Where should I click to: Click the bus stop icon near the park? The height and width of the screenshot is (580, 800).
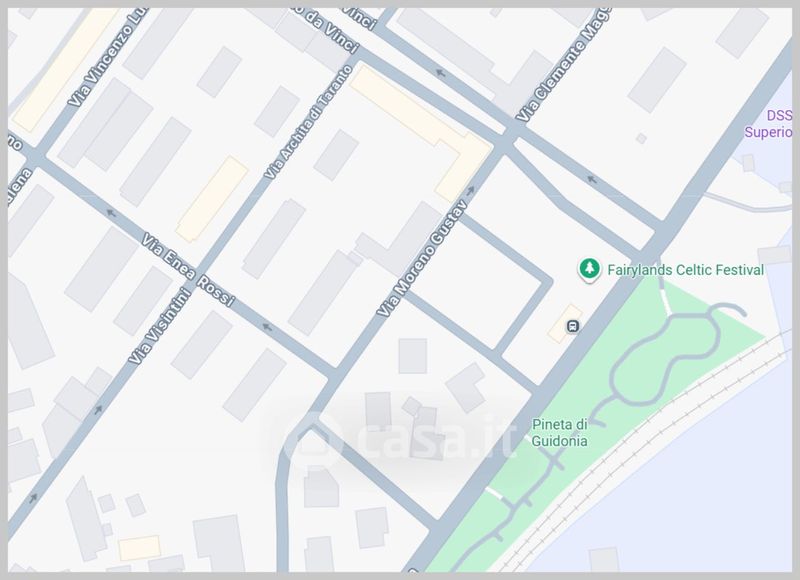(572, 325)
